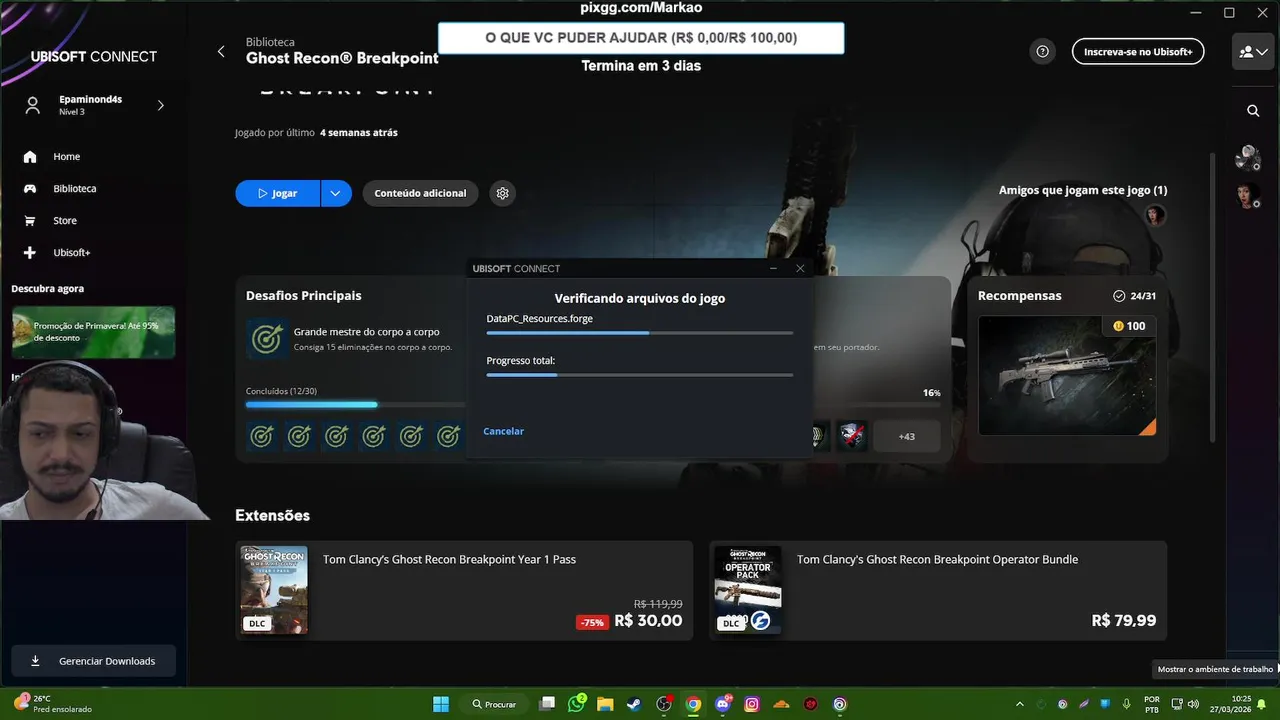
Task: Open the dropdown arrow beside Jogar
Action: coord(336,193)
